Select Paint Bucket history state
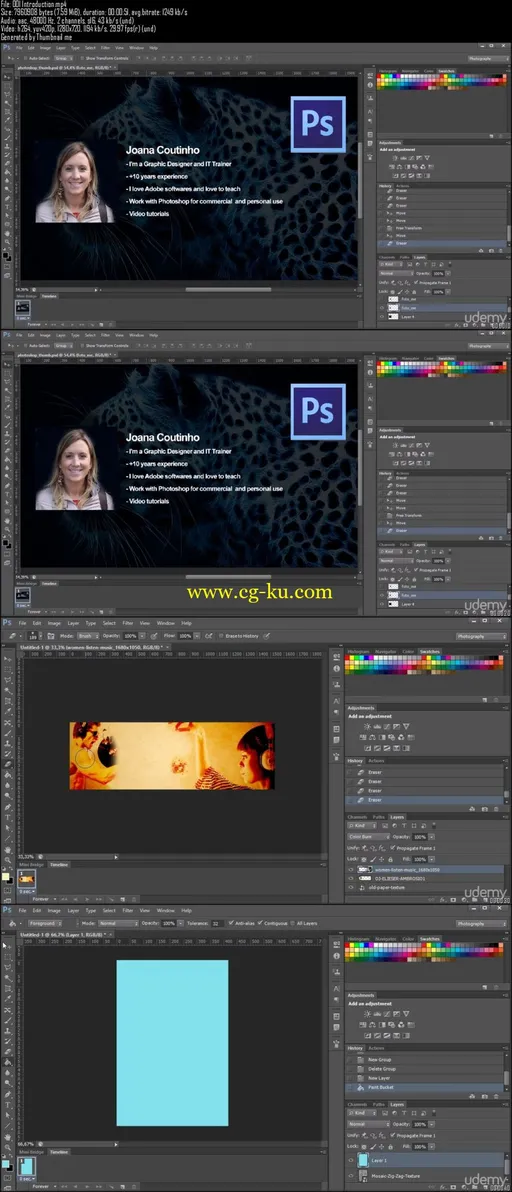Screen dimensions: 512x1192 (x=424, y=1087)
